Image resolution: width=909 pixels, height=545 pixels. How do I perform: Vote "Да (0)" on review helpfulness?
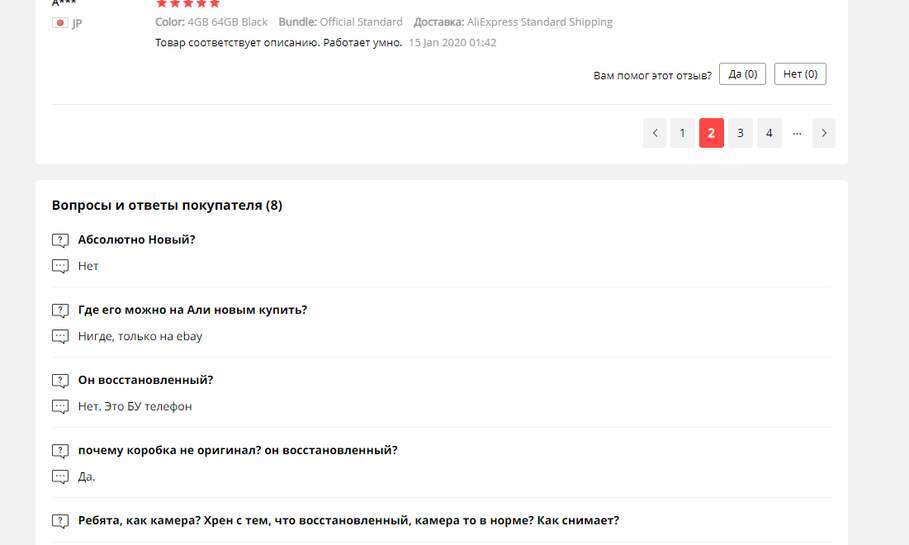742,74
